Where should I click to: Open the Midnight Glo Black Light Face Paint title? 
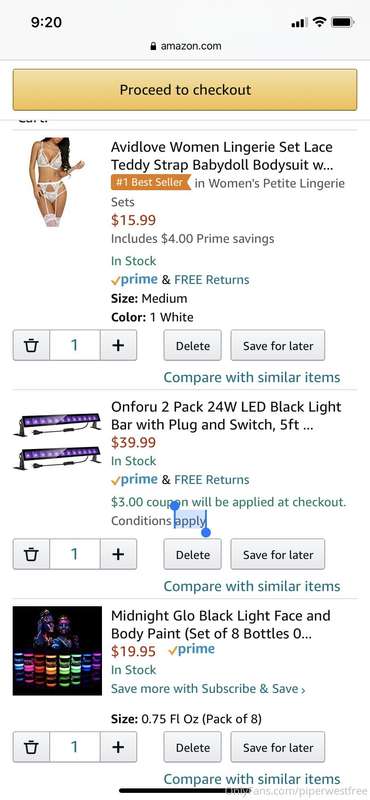coord(220,625)
